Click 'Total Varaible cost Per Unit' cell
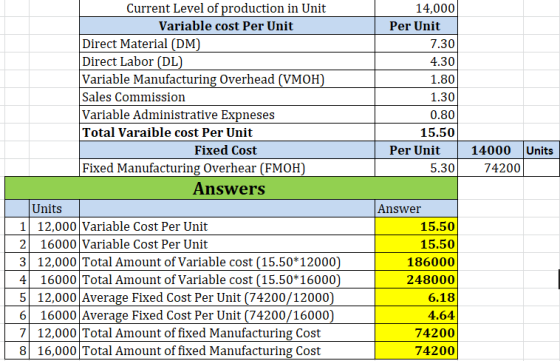Viewport: 560px width, 361px height. (227, 132)
